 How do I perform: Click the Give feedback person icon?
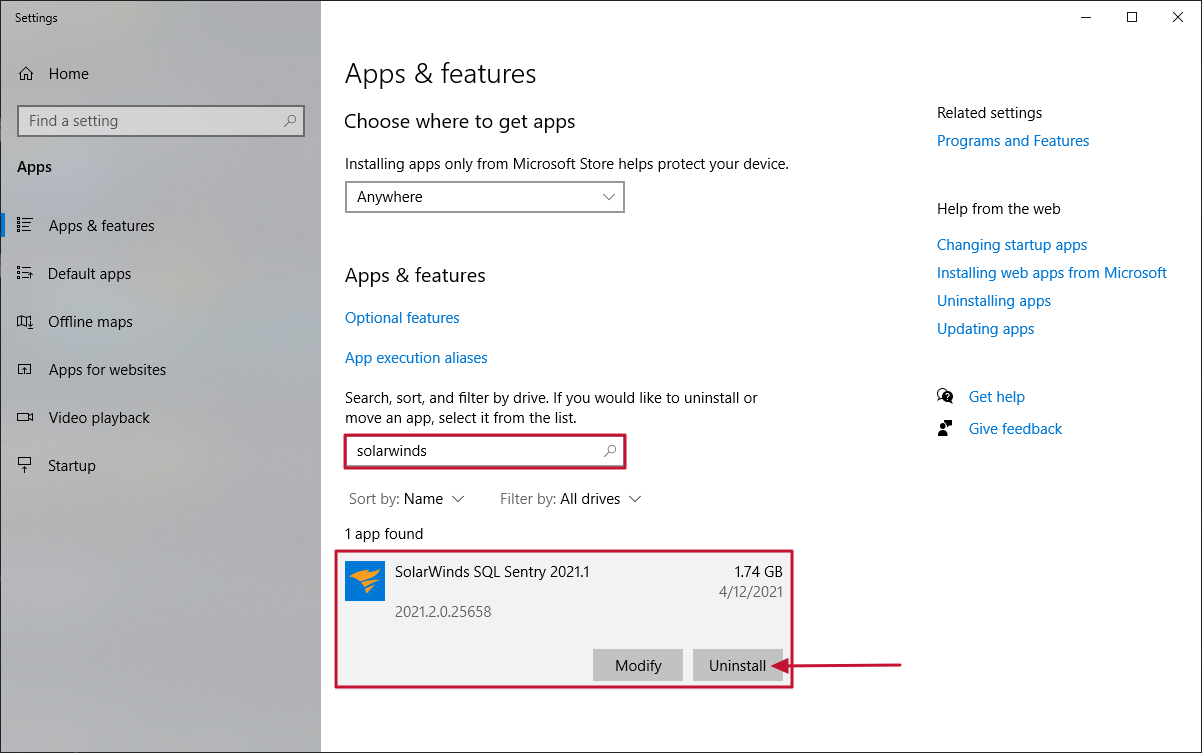(945, 429)
